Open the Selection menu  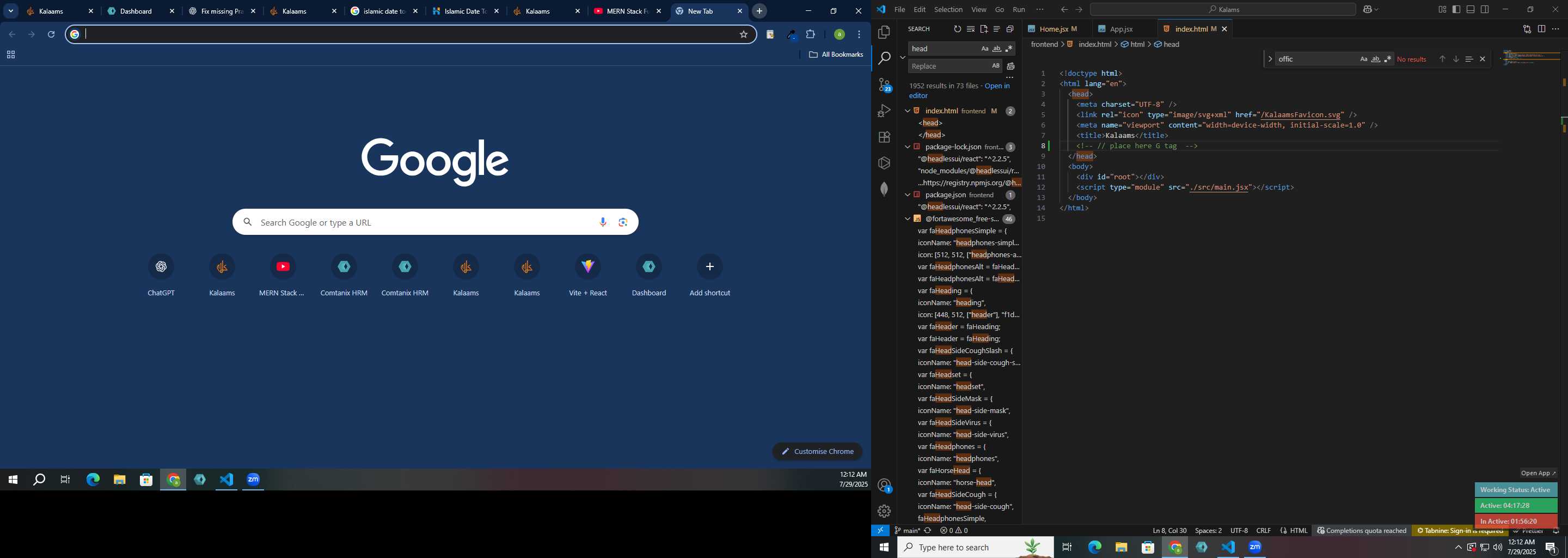[948, 10]
